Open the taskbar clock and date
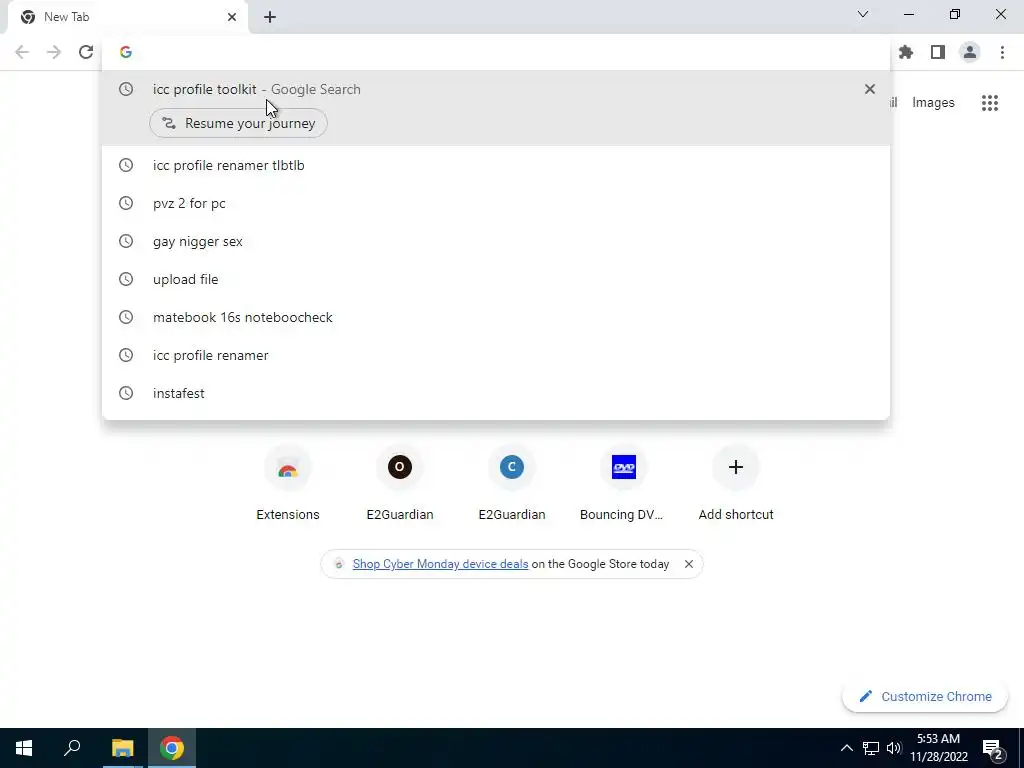Viewport: 1024px width, 768px height. (x=938, y=748)
